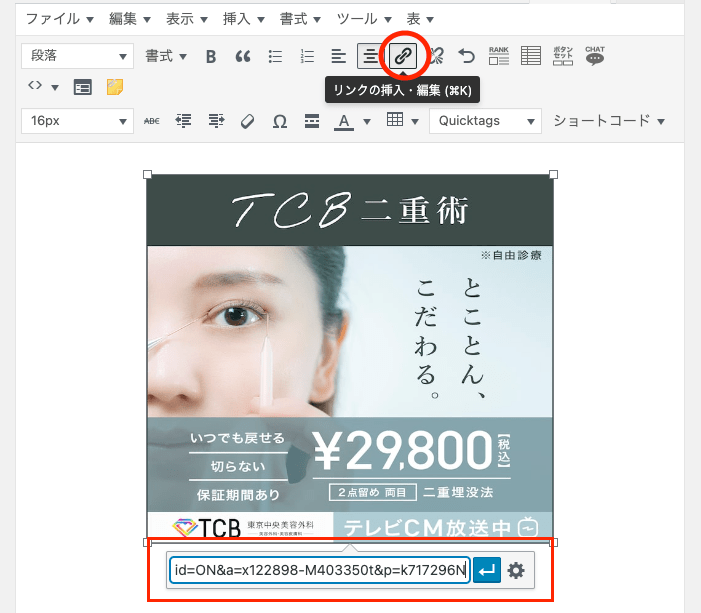Click the template insert icon
701x613 pixels.
pos(83,87)
